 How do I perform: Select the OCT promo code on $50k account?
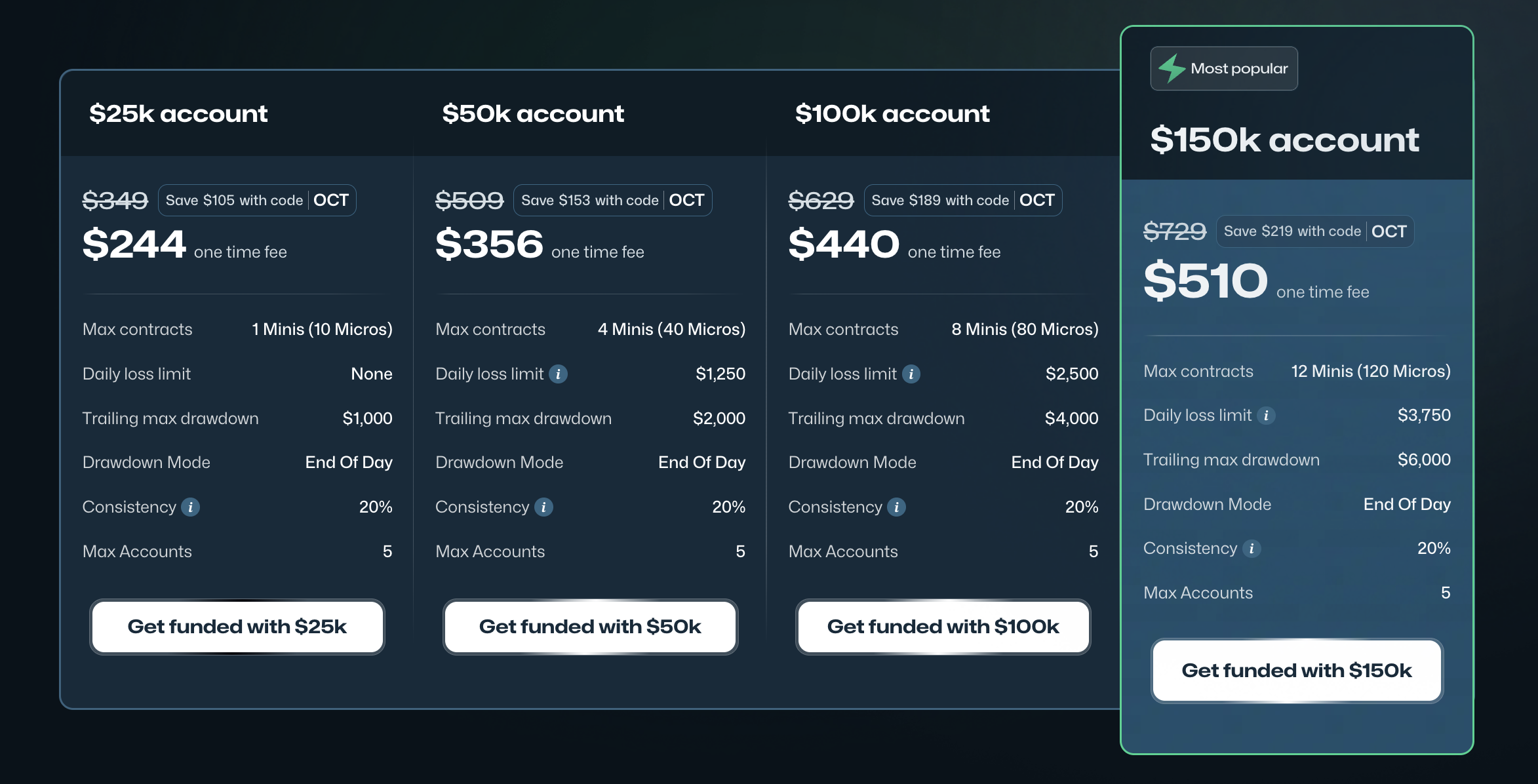(x=686, y=201)
